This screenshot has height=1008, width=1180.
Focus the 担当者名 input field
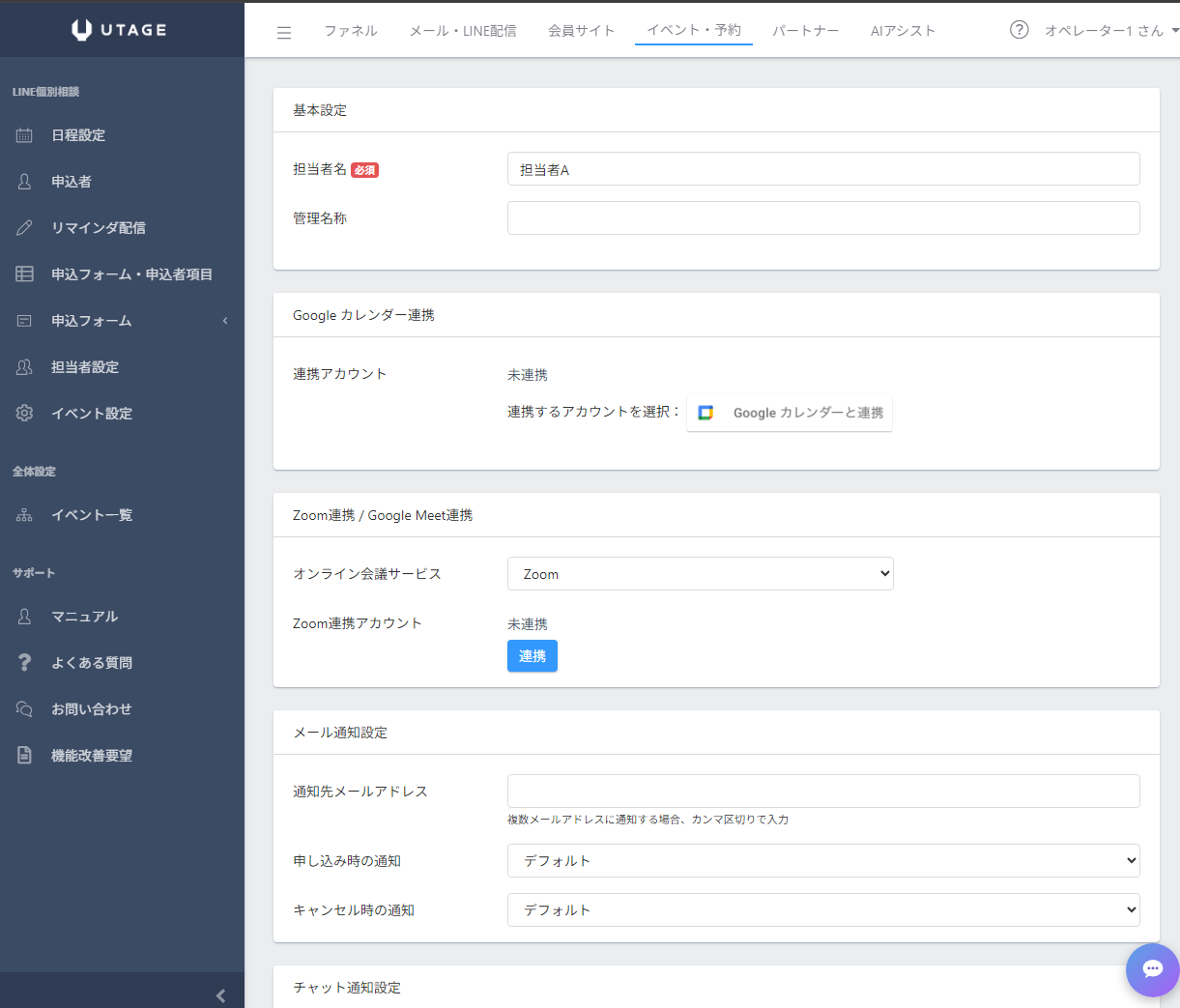pos(823,169)
